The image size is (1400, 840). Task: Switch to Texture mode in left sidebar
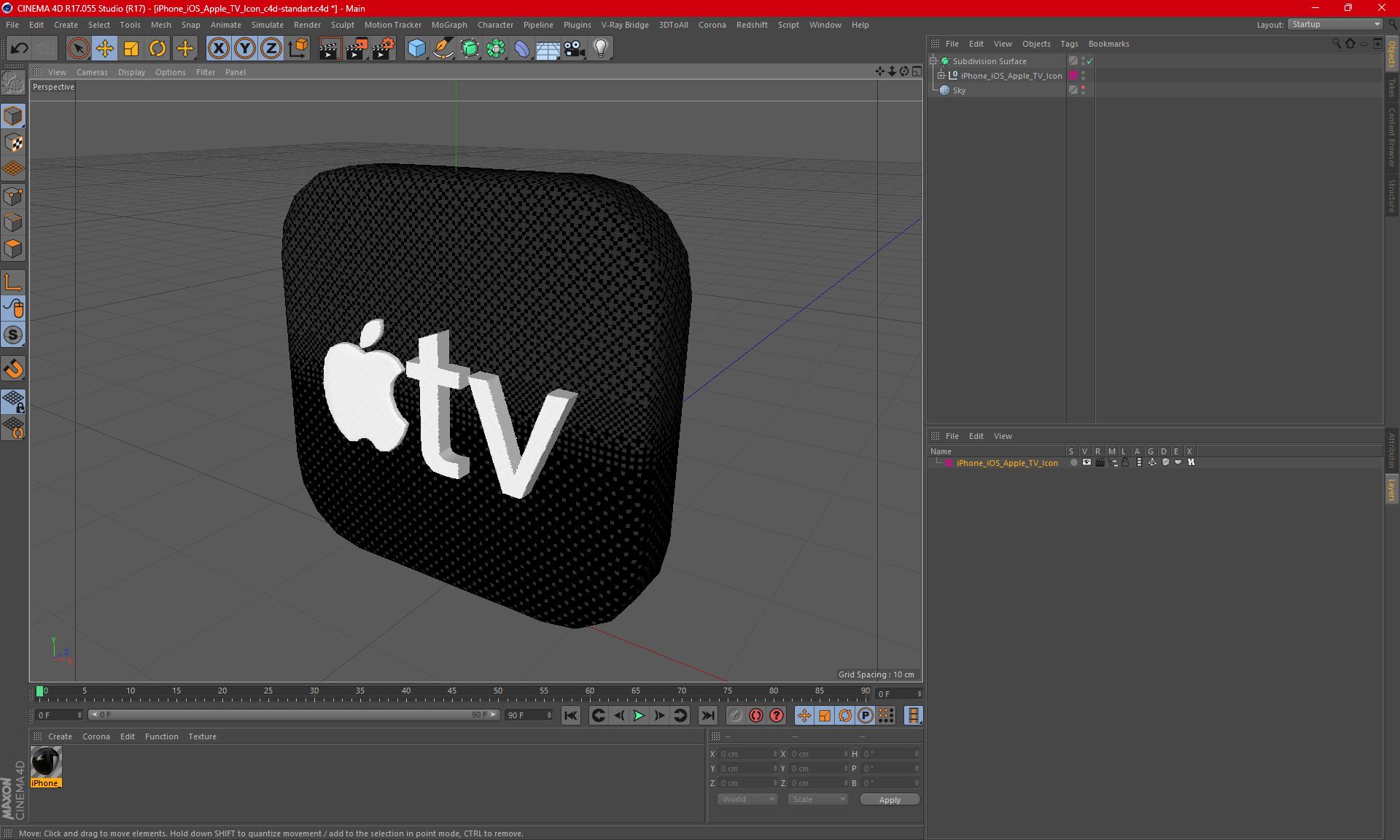13,142
